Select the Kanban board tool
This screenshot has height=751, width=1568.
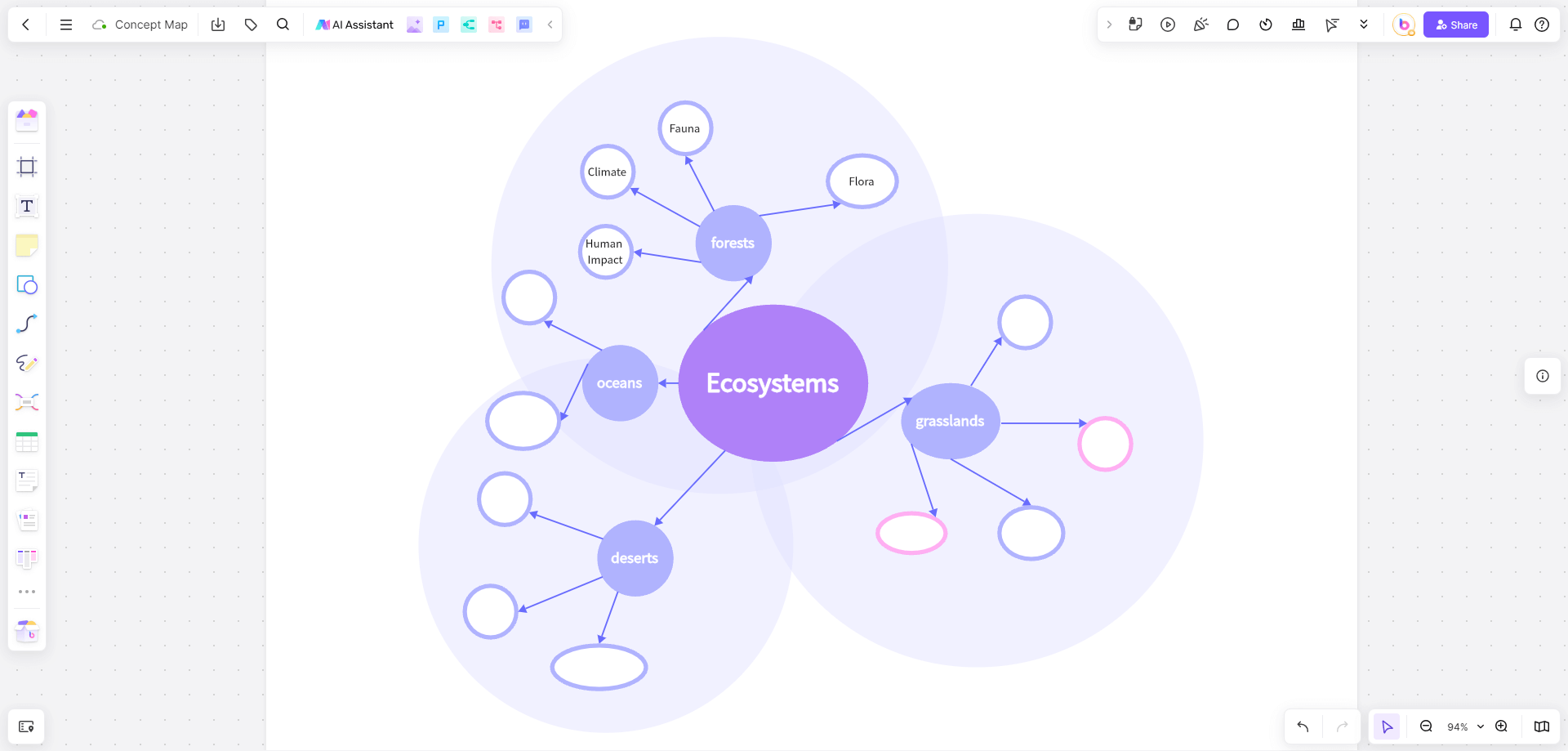[x=27, y=559]
